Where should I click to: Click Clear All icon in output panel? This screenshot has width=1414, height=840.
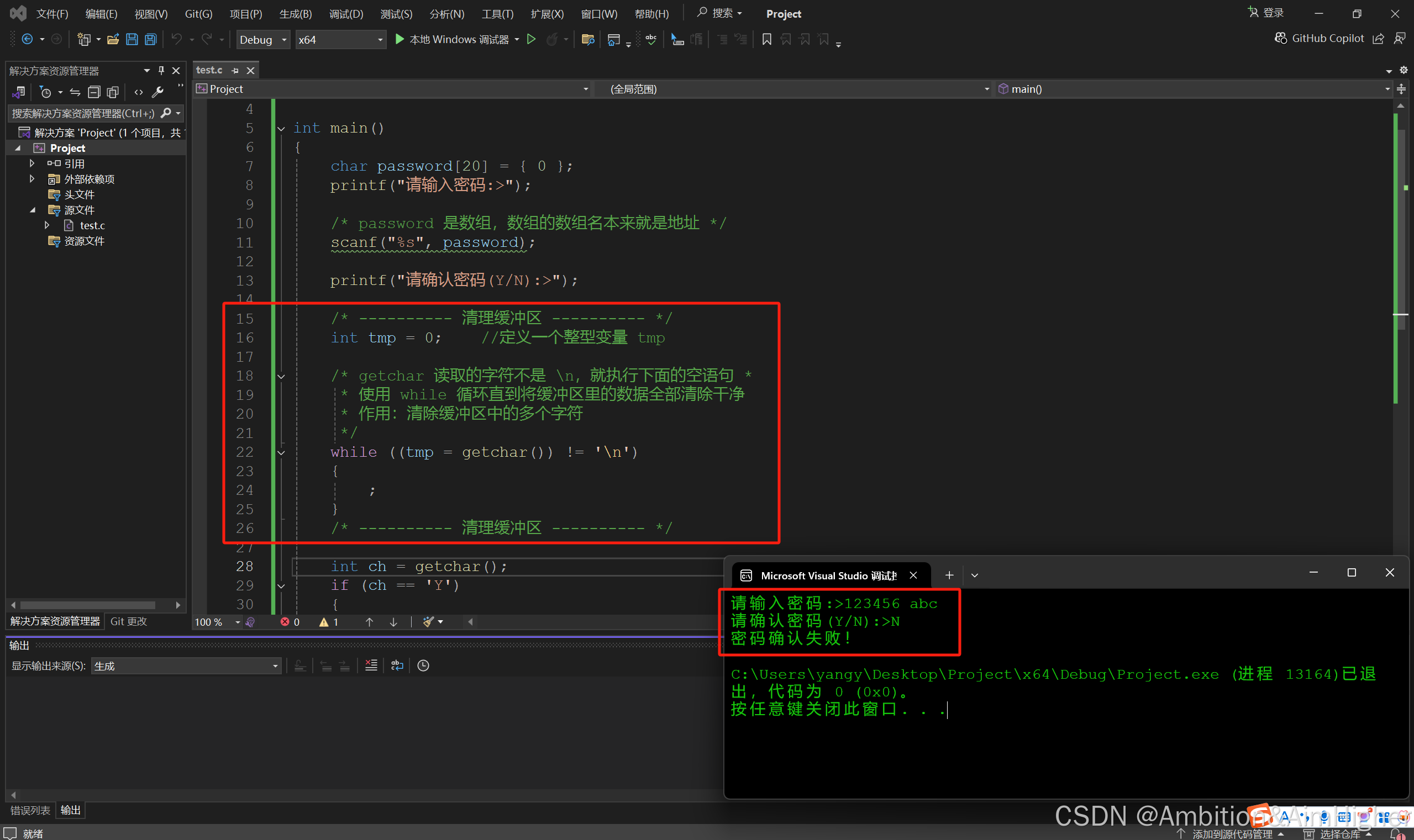371,665
